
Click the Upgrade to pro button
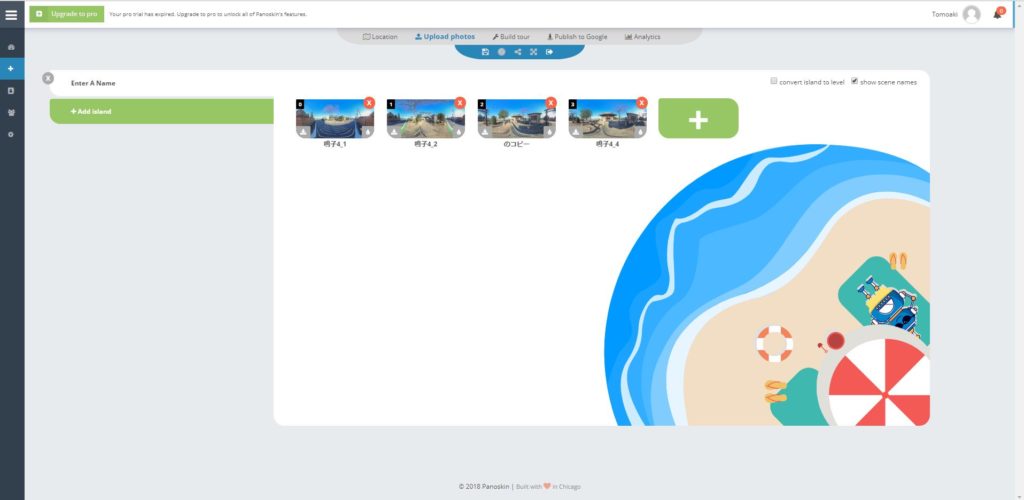pos(67,14)
